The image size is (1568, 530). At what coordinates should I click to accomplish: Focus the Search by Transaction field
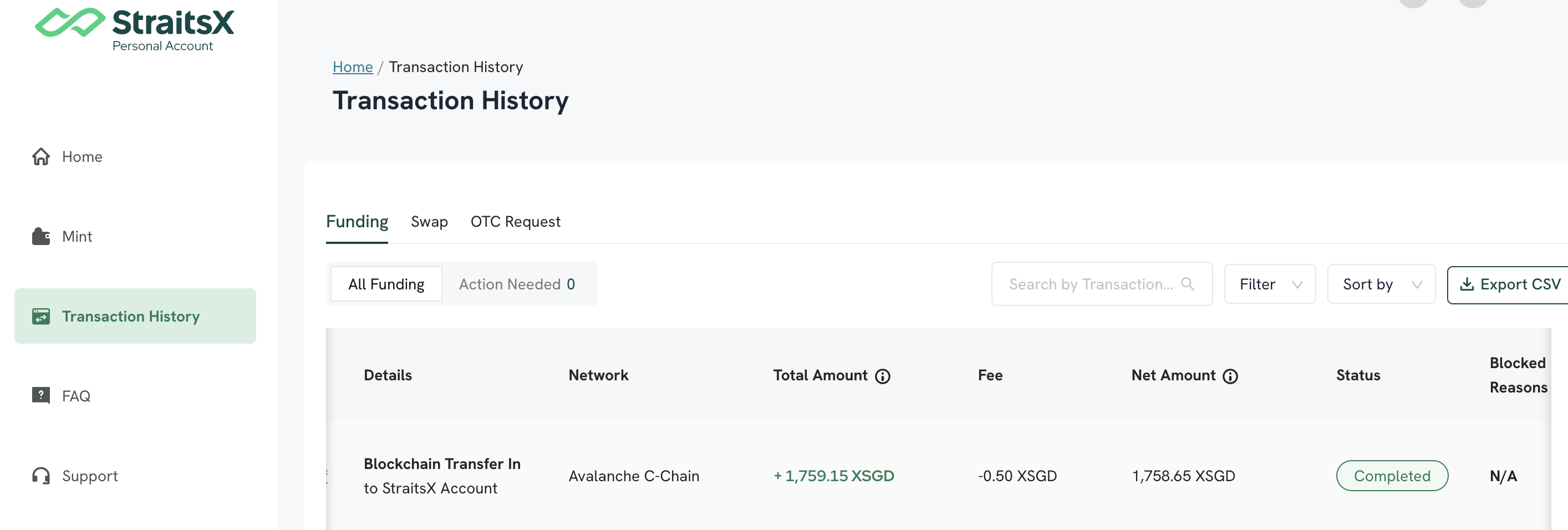coord(1102,284)
